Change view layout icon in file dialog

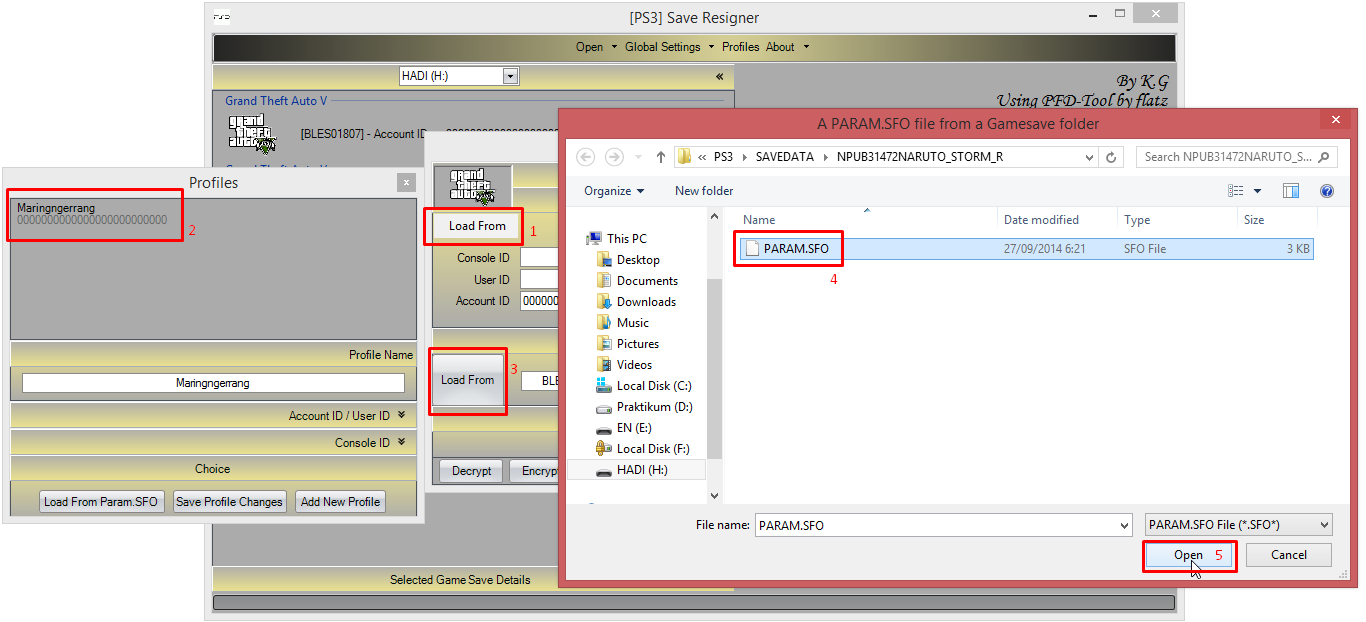click(x=1236, y=191)
